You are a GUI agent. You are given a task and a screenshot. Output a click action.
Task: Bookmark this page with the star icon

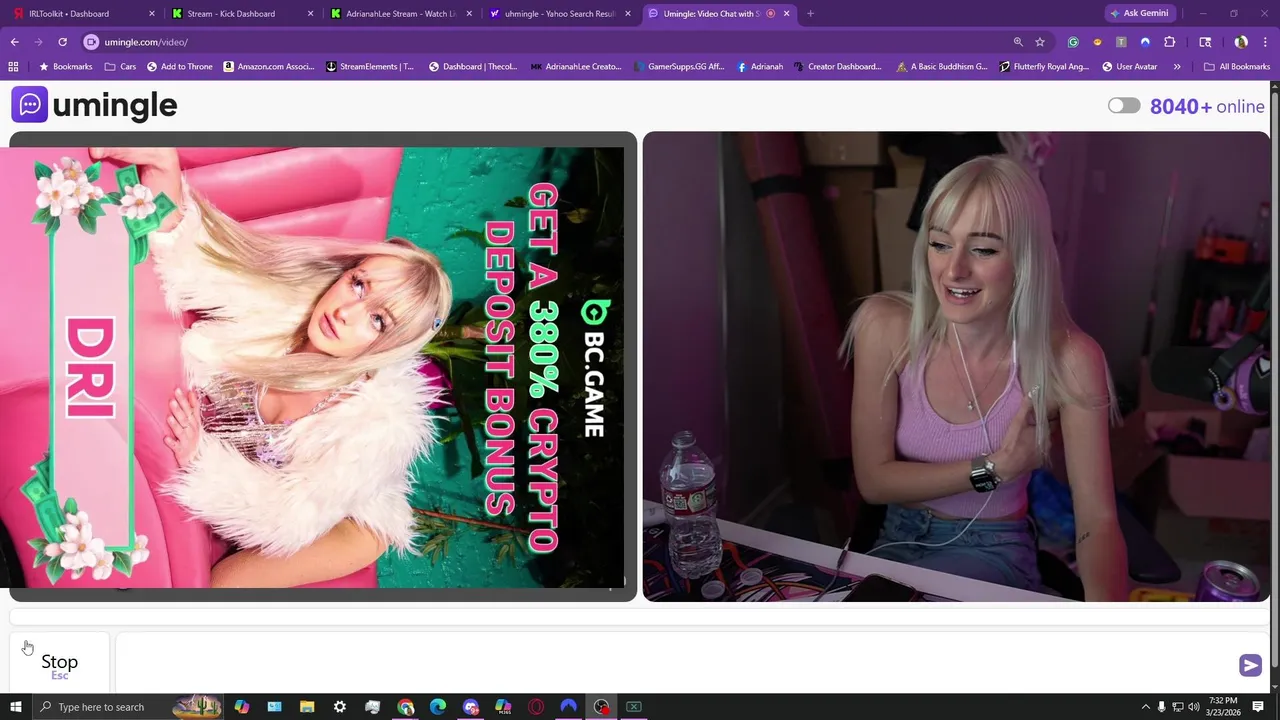point(1040,42)
